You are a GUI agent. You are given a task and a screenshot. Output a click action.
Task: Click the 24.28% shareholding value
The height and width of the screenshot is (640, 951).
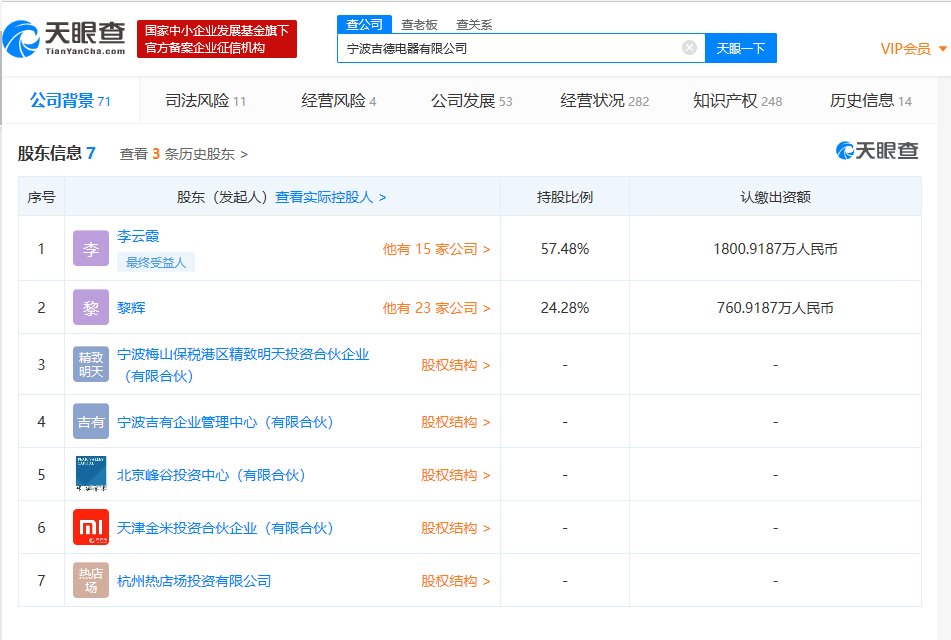[x=565, y=308]
